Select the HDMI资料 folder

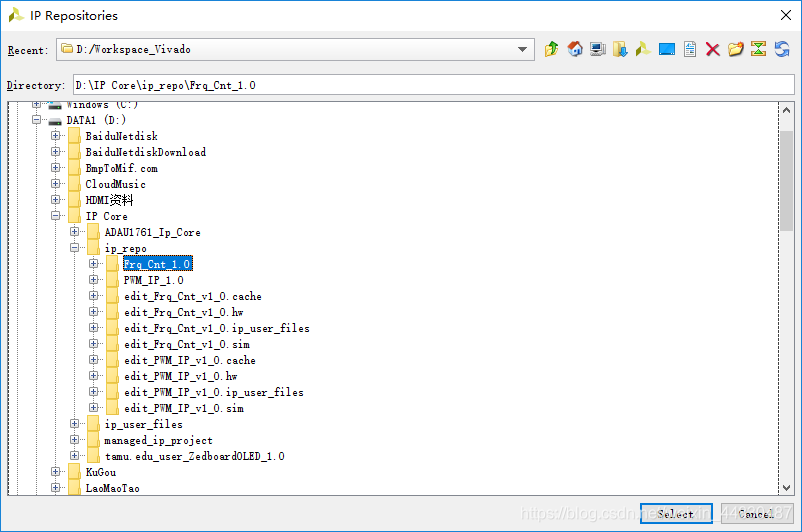(x=109, y=200)
